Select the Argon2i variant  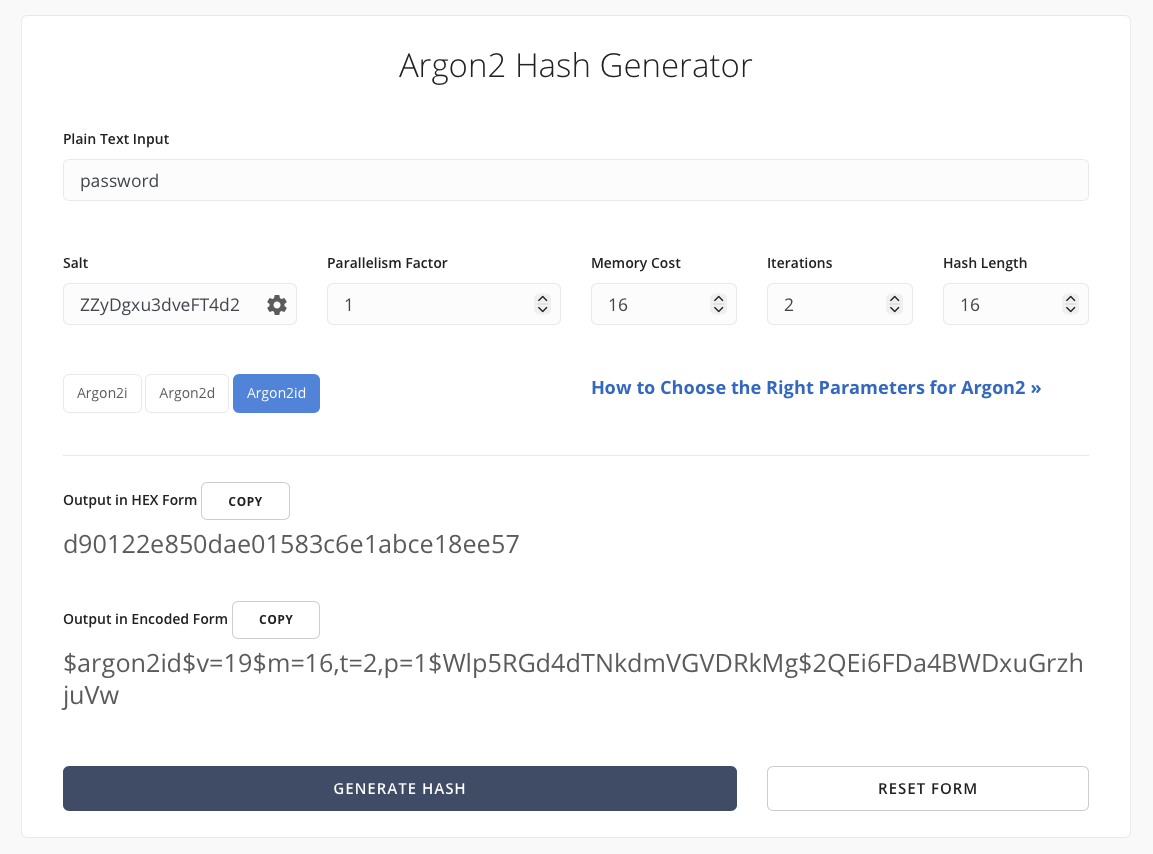coord(103,393)
